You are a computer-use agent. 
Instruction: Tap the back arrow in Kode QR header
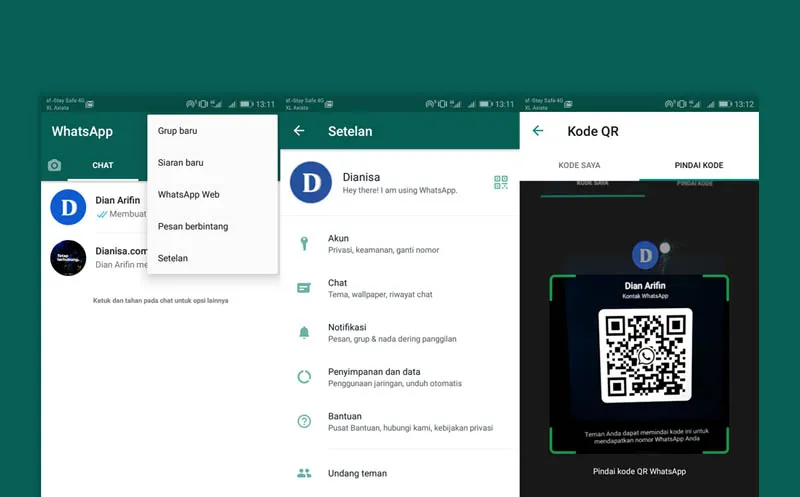(x=538, y=131)
